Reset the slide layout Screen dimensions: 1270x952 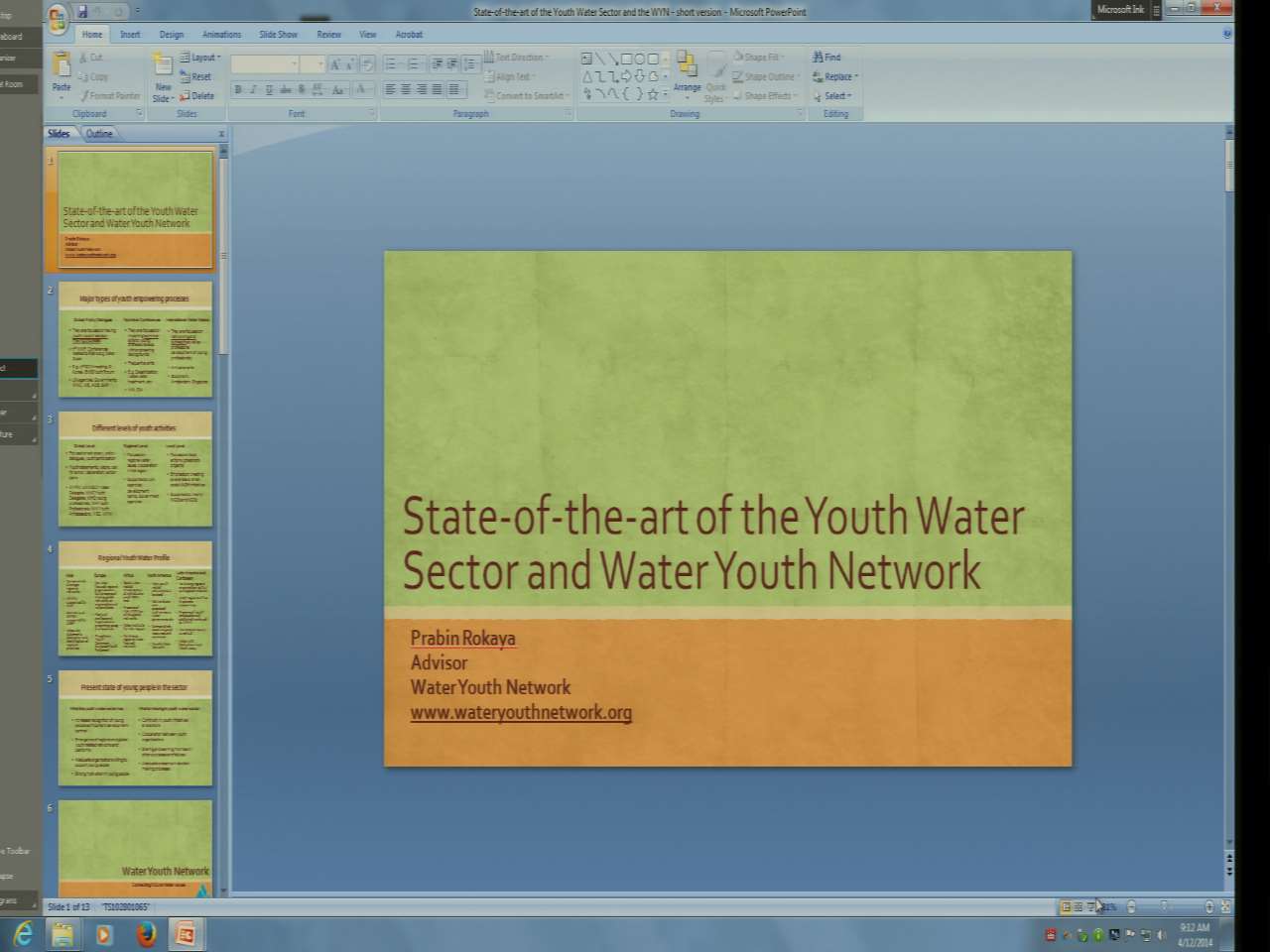[x=195, y=76]
